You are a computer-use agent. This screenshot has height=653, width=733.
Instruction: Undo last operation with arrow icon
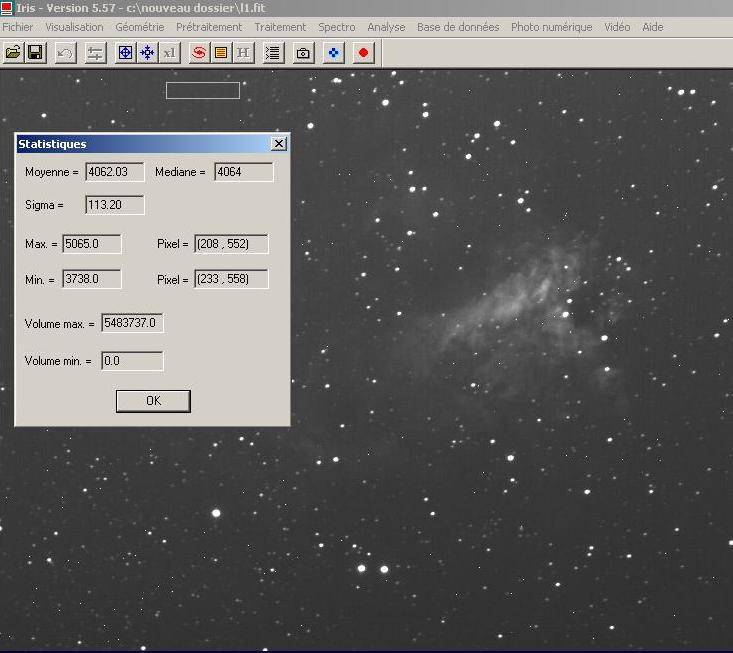[x=65, y=52]
